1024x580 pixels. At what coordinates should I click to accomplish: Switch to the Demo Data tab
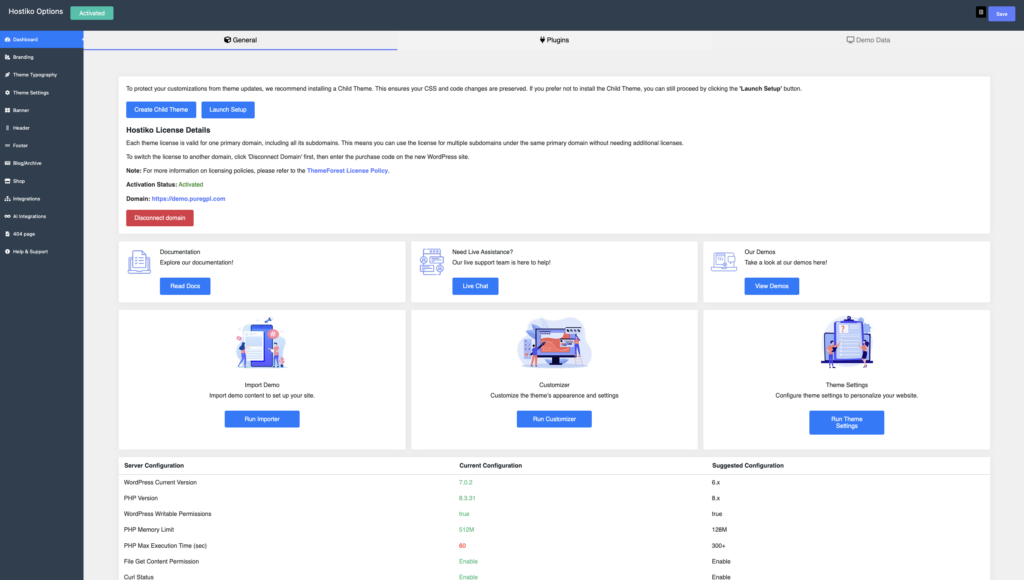[868, 40]
